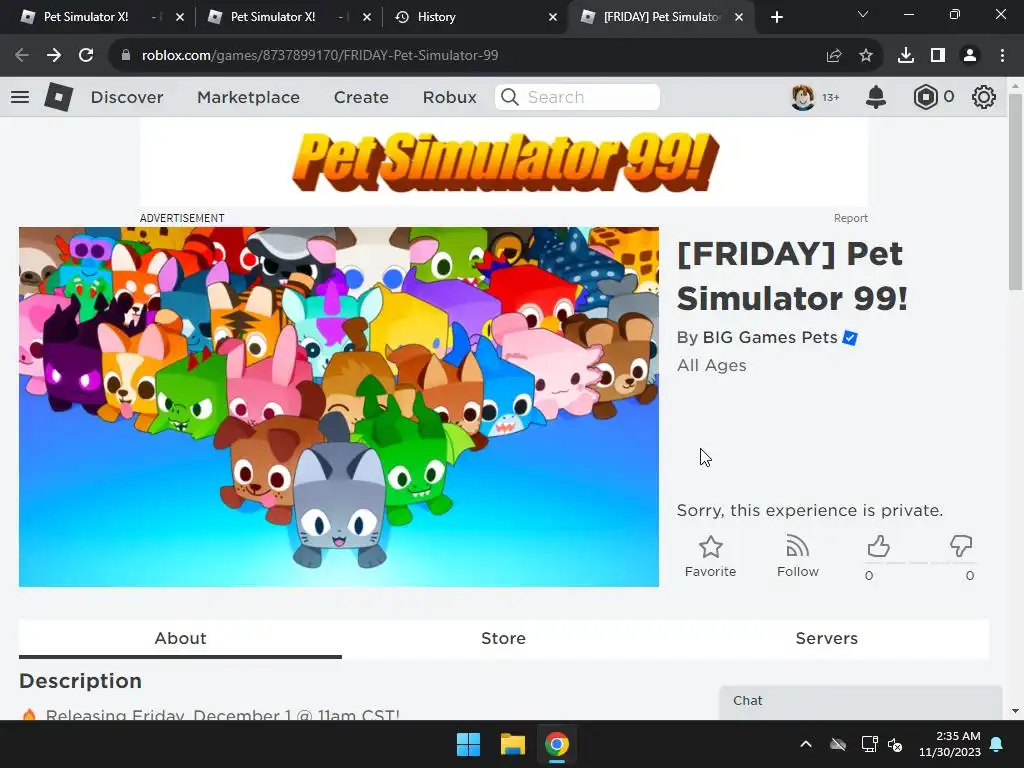Close the History browser tab
Image resolution: width=1024 pixels, height=768 pixels.
tap(552, 17)
